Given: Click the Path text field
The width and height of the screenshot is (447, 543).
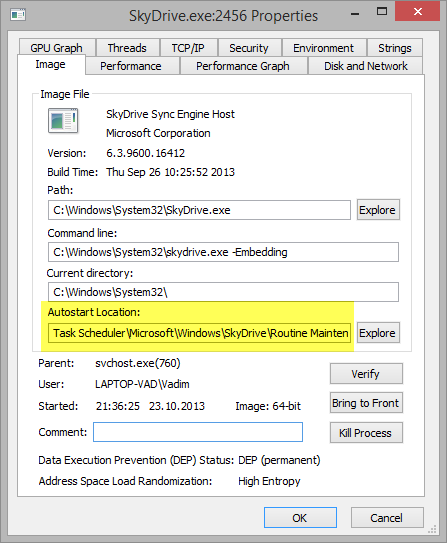Looking at the screenshot, I should (199, 210).
